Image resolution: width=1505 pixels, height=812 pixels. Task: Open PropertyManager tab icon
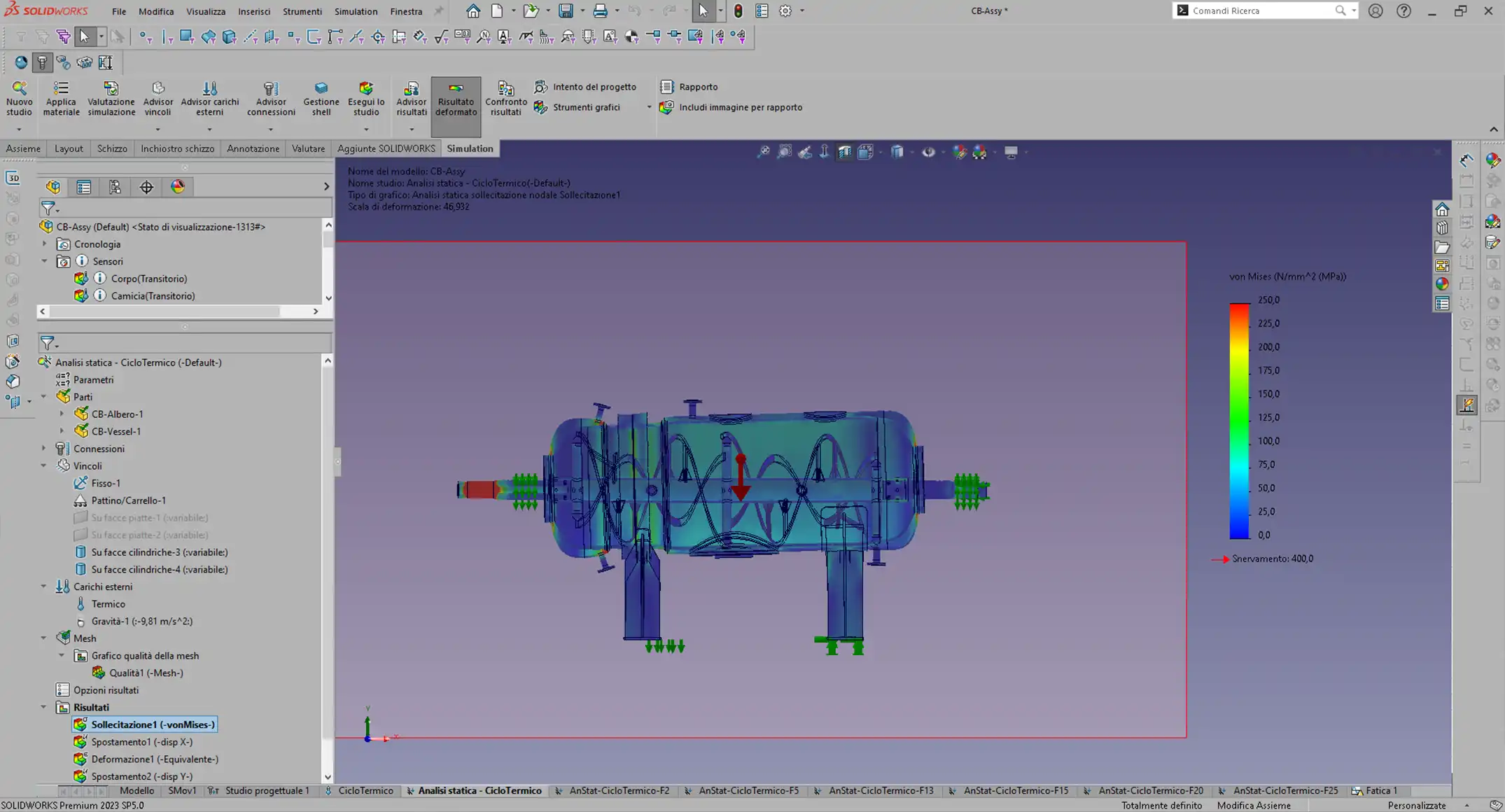tap(84, 187)
